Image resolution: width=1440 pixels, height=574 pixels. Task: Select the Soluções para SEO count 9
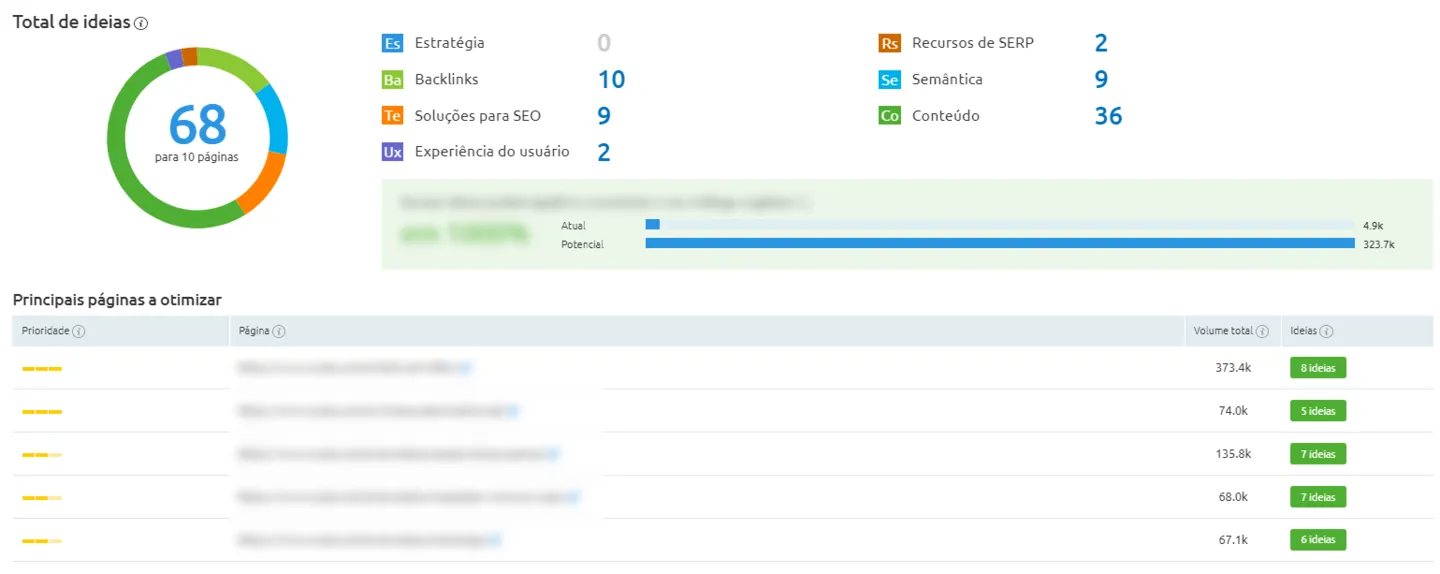point(604,116)
